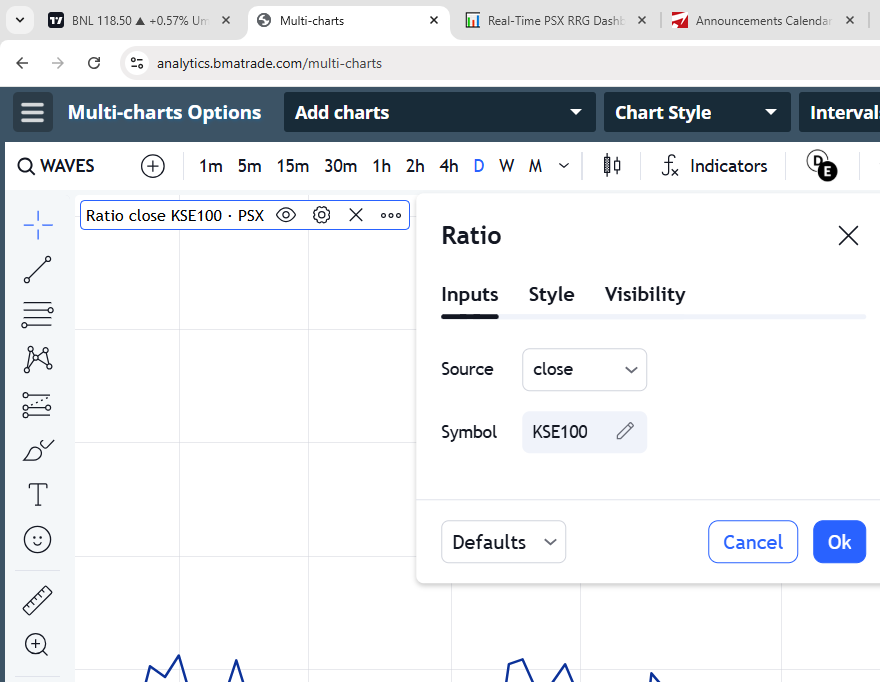This screenshot has width=880, height=682.
Task: Open the candlestick chart type selector
Action: tap(612, 166)
